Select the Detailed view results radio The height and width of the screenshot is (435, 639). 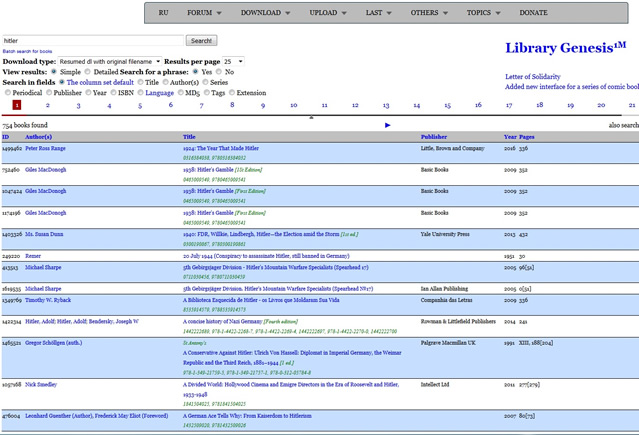(x=88, y=72)
